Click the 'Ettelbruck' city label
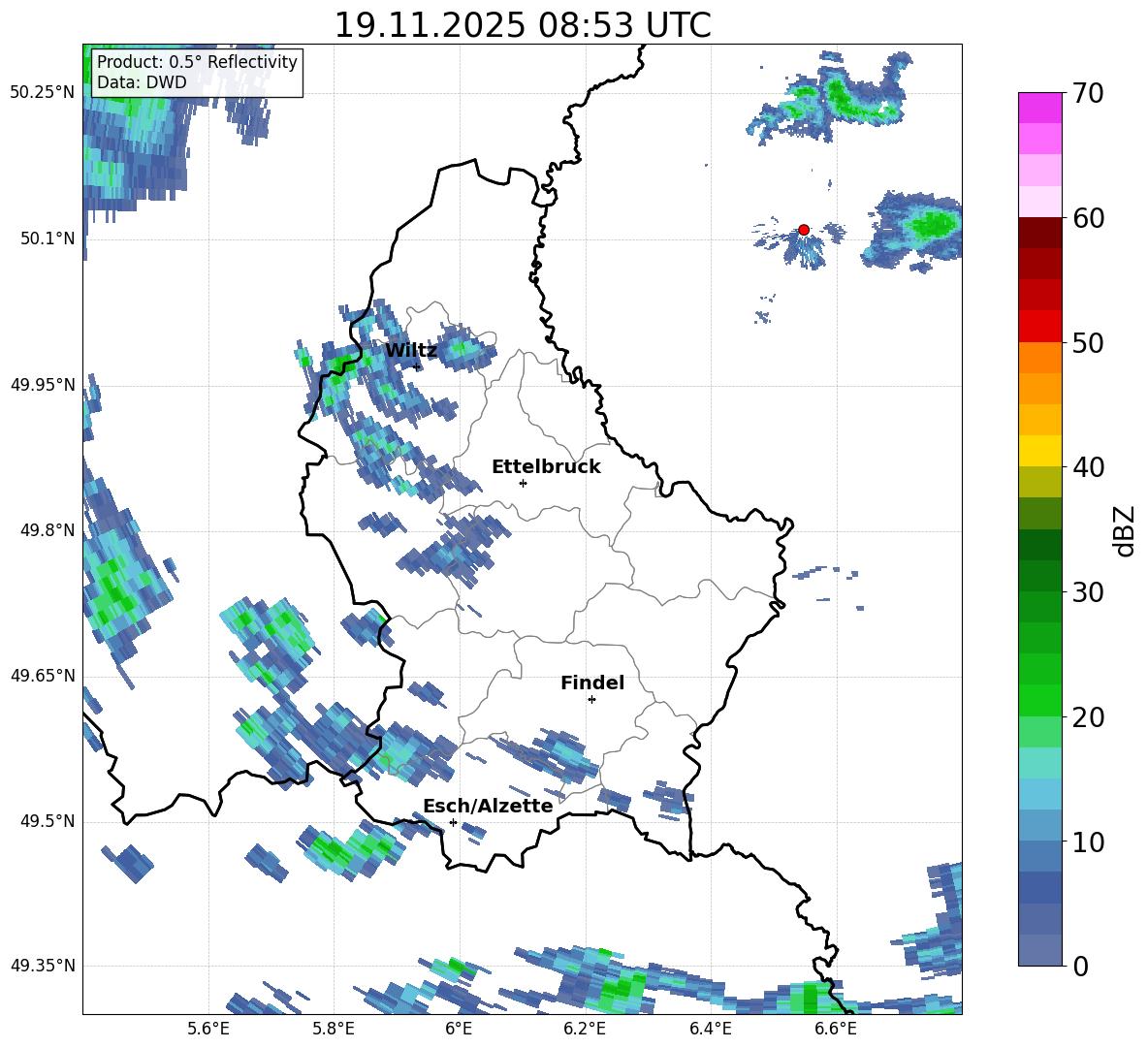Screen dimensions: 1148x1048 tap(546, 467)
